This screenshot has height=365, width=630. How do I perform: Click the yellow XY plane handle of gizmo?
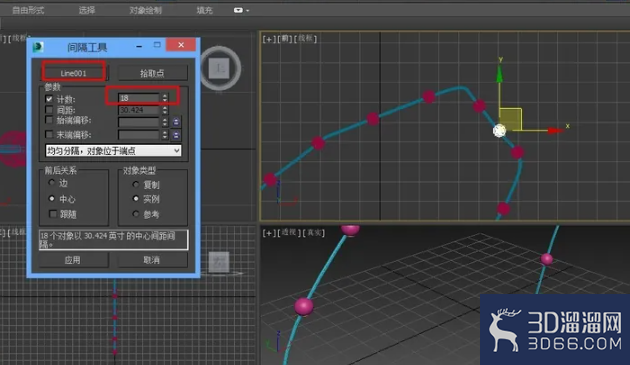tap(510, 119)
